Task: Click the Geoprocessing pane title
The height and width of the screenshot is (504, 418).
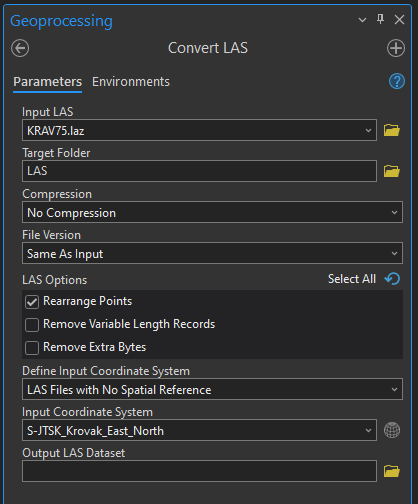Action: coord(61,21)
